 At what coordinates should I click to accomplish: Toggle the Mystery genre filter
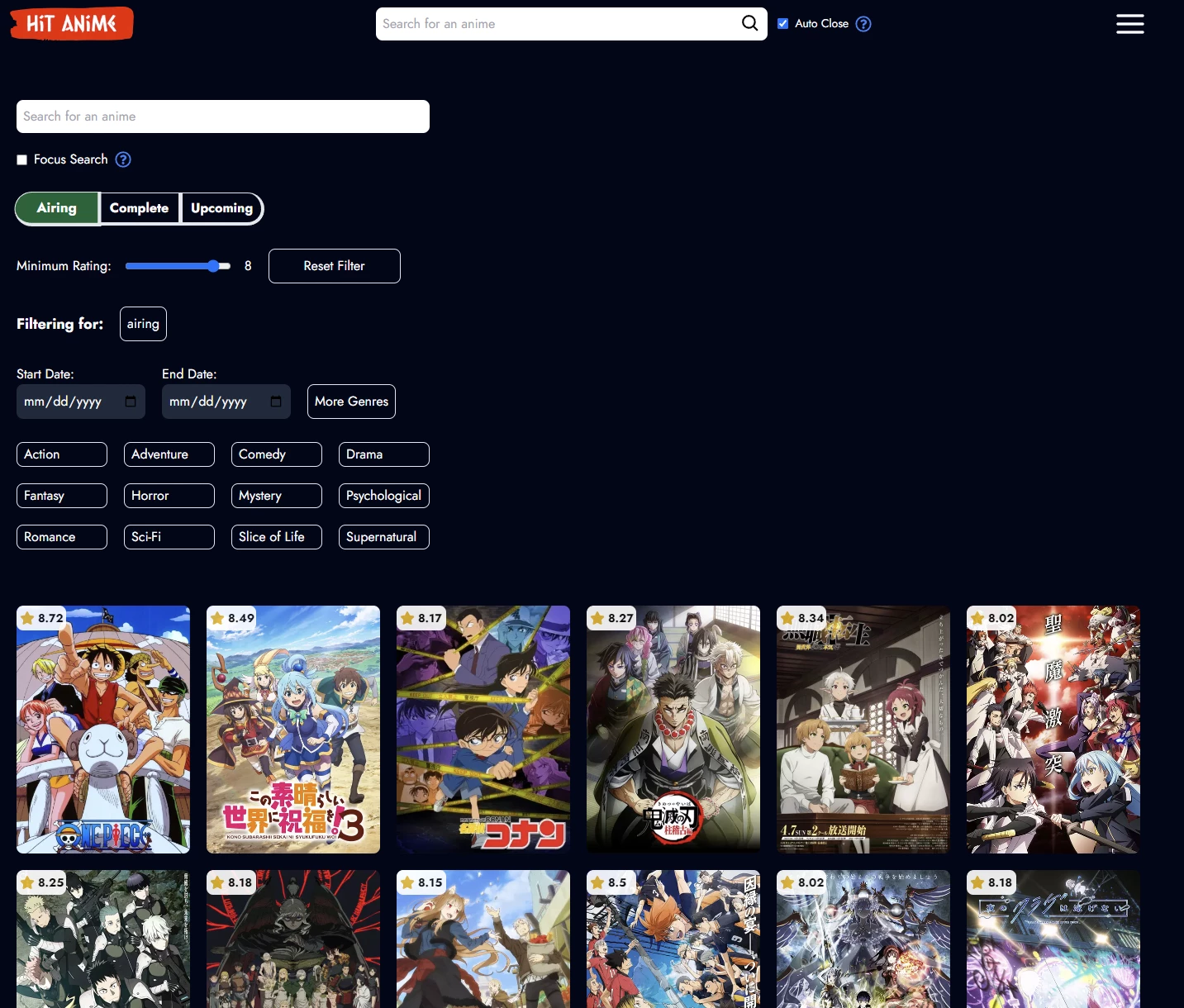pos(277,496)
